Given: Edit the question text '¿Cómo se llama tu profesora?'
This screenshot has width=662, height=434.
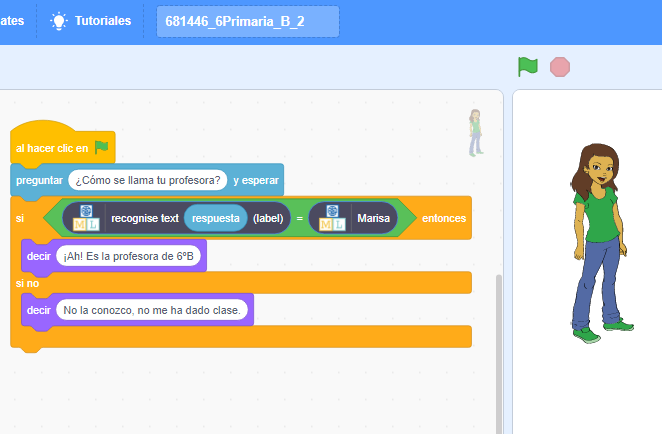Looking at the screenshot, I should pos(148,180).
